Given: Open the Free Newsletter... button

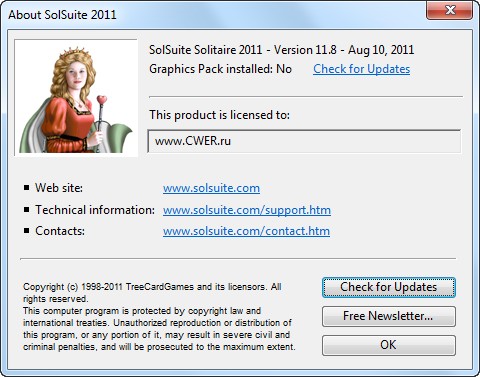Looking at the screenshot, I should (389, 316).
